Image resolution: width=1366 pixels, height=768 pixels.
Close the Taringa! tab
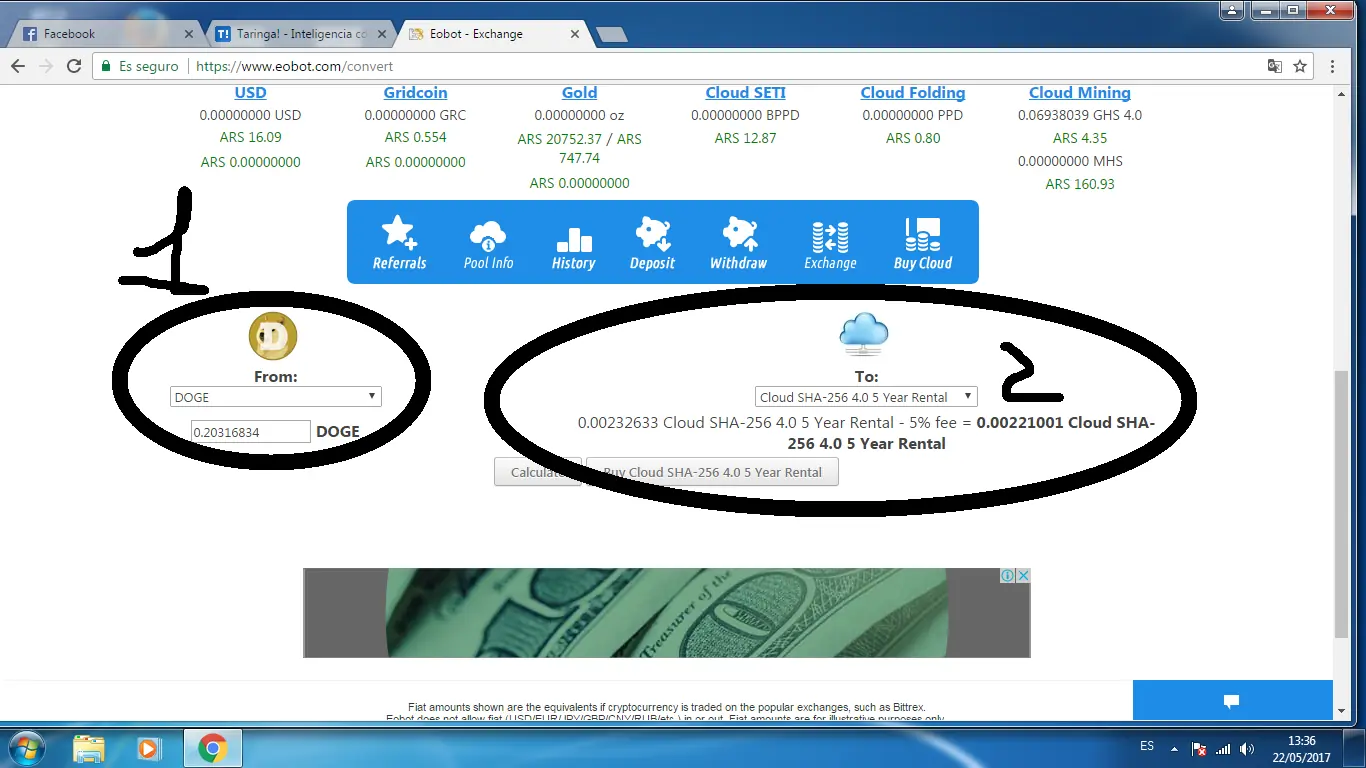[382, 34]
